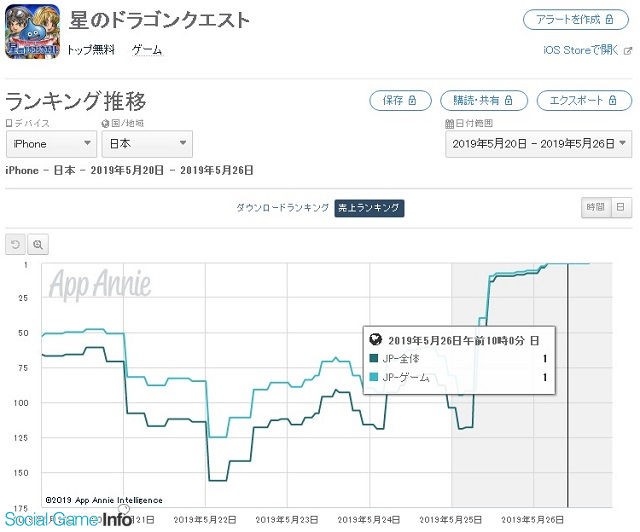640x532 pixels.
Task: Click the エクスポート button
Action: coord(584,100)
